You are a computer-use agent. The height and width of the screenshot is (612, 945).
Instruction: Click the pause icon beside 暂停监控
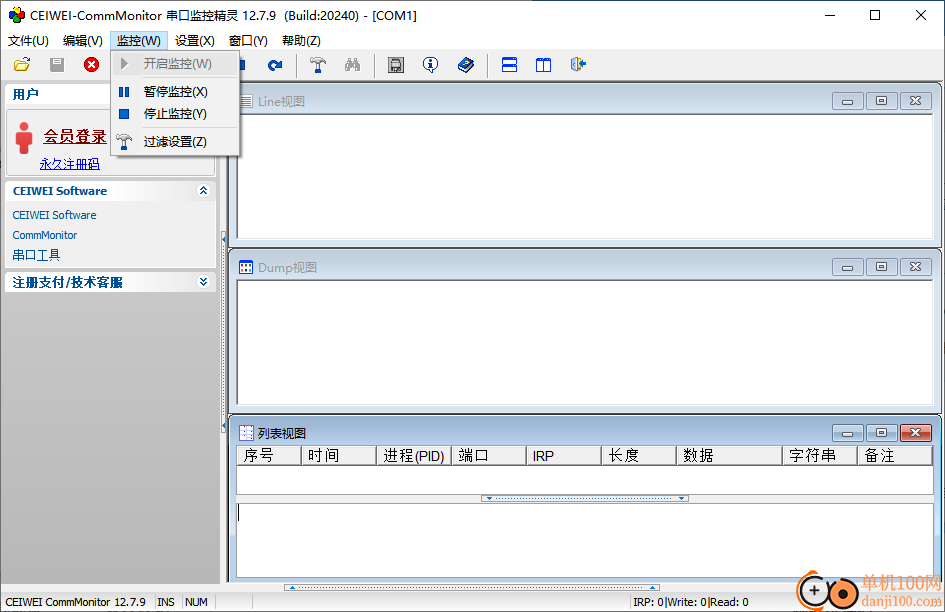124,92
